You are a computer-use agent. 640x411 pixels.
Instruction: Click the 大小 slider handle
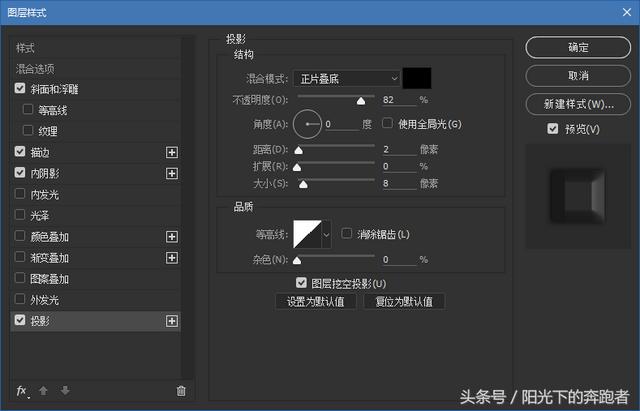(x=303, y=184)
